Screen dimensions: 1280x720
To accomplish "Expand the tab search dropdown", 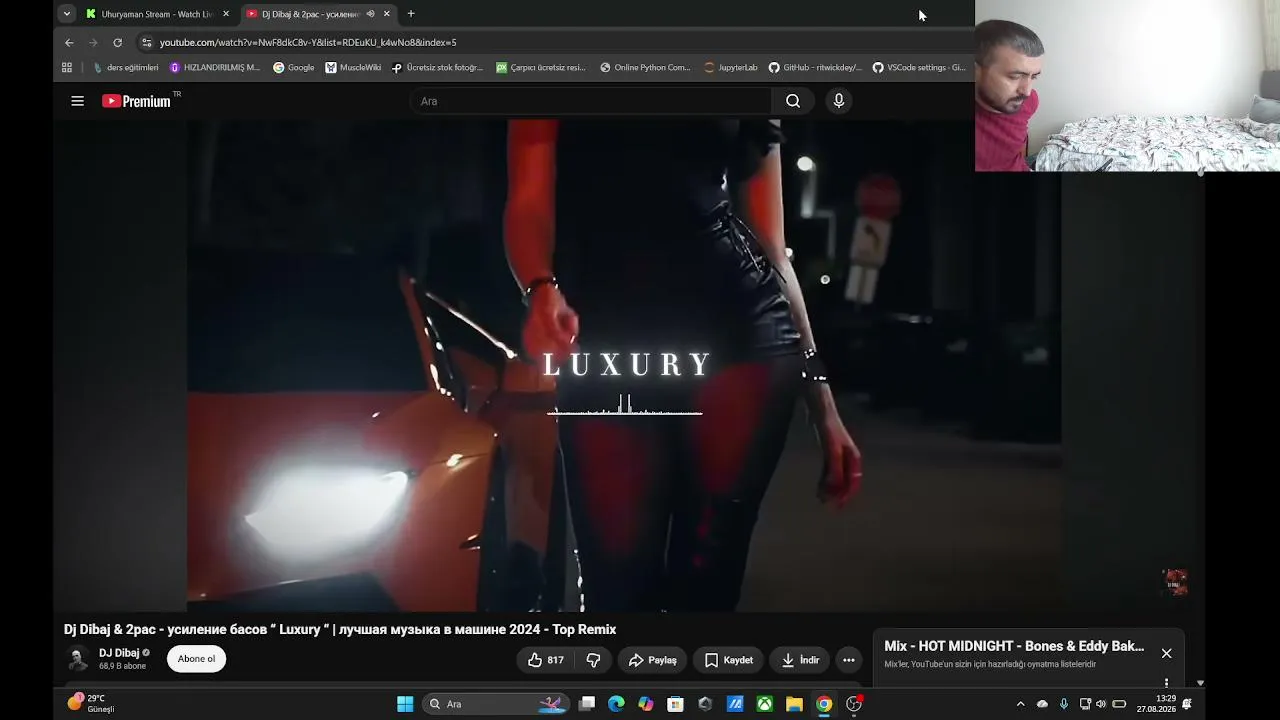I will pos(66,14).
